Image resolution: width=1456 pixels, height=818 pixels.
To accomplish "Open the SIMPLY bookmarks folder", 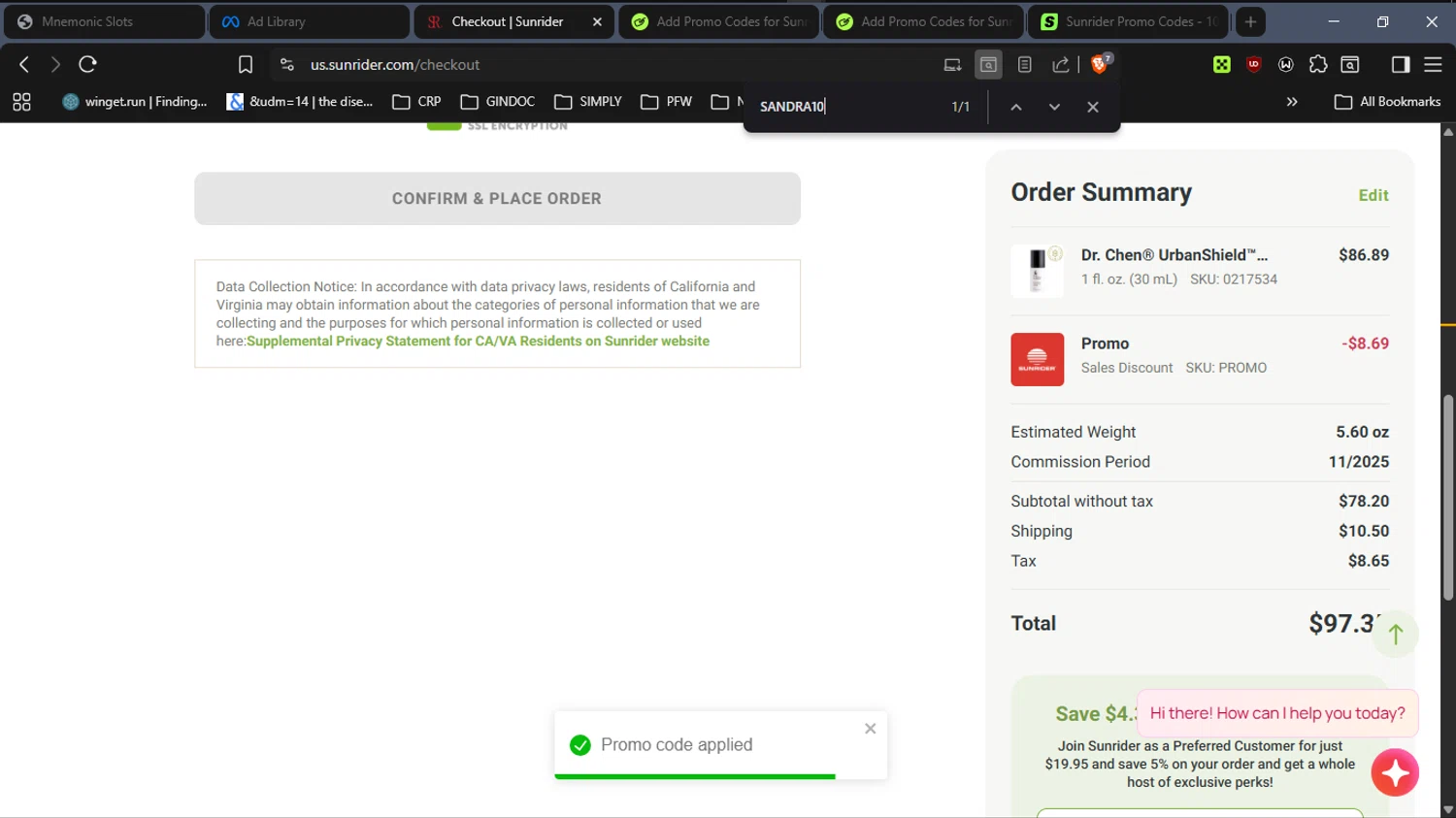I will [x=588, y=102].
